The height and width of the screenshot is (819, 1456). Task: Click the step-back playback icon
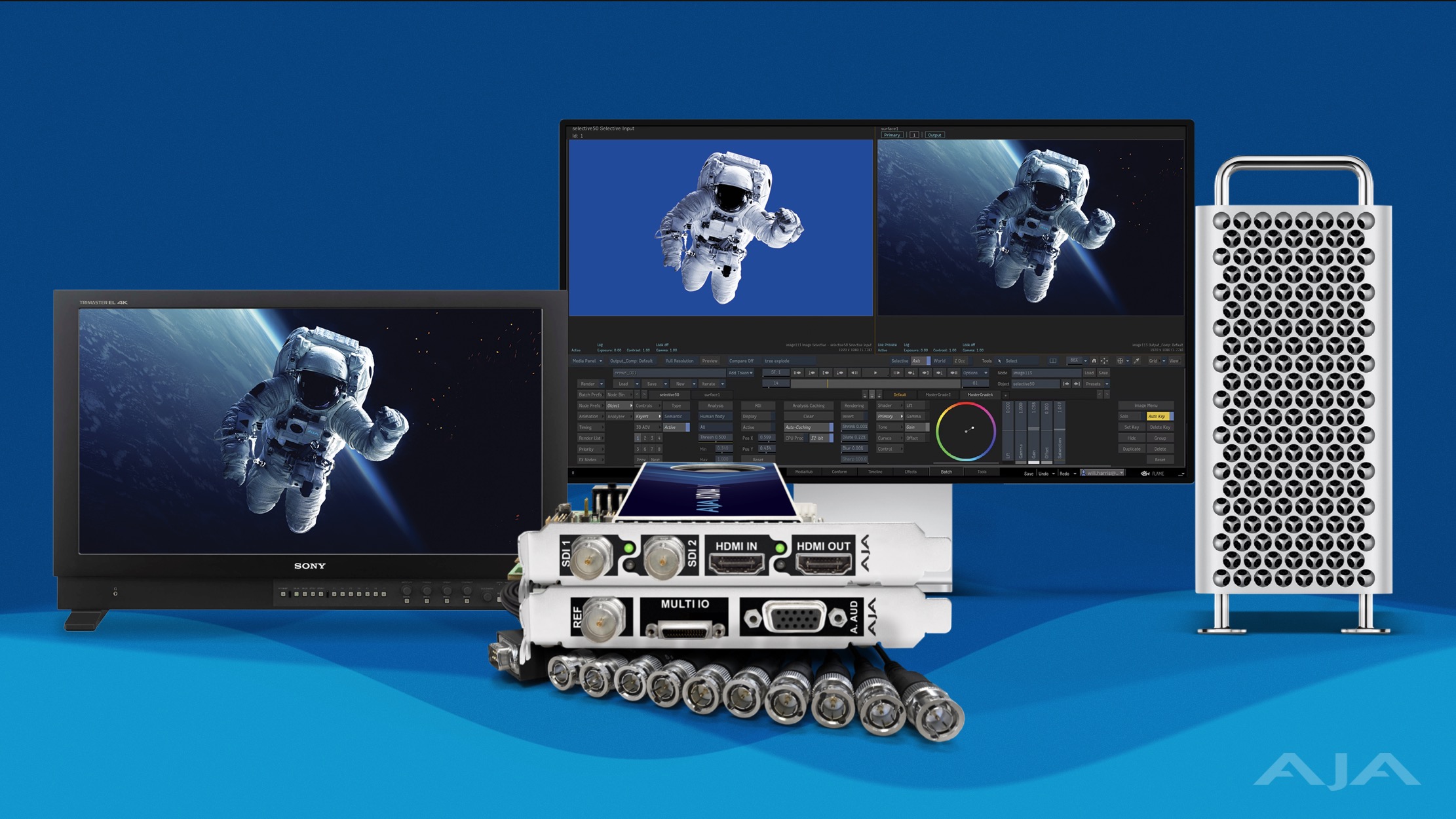coord(854,373)
